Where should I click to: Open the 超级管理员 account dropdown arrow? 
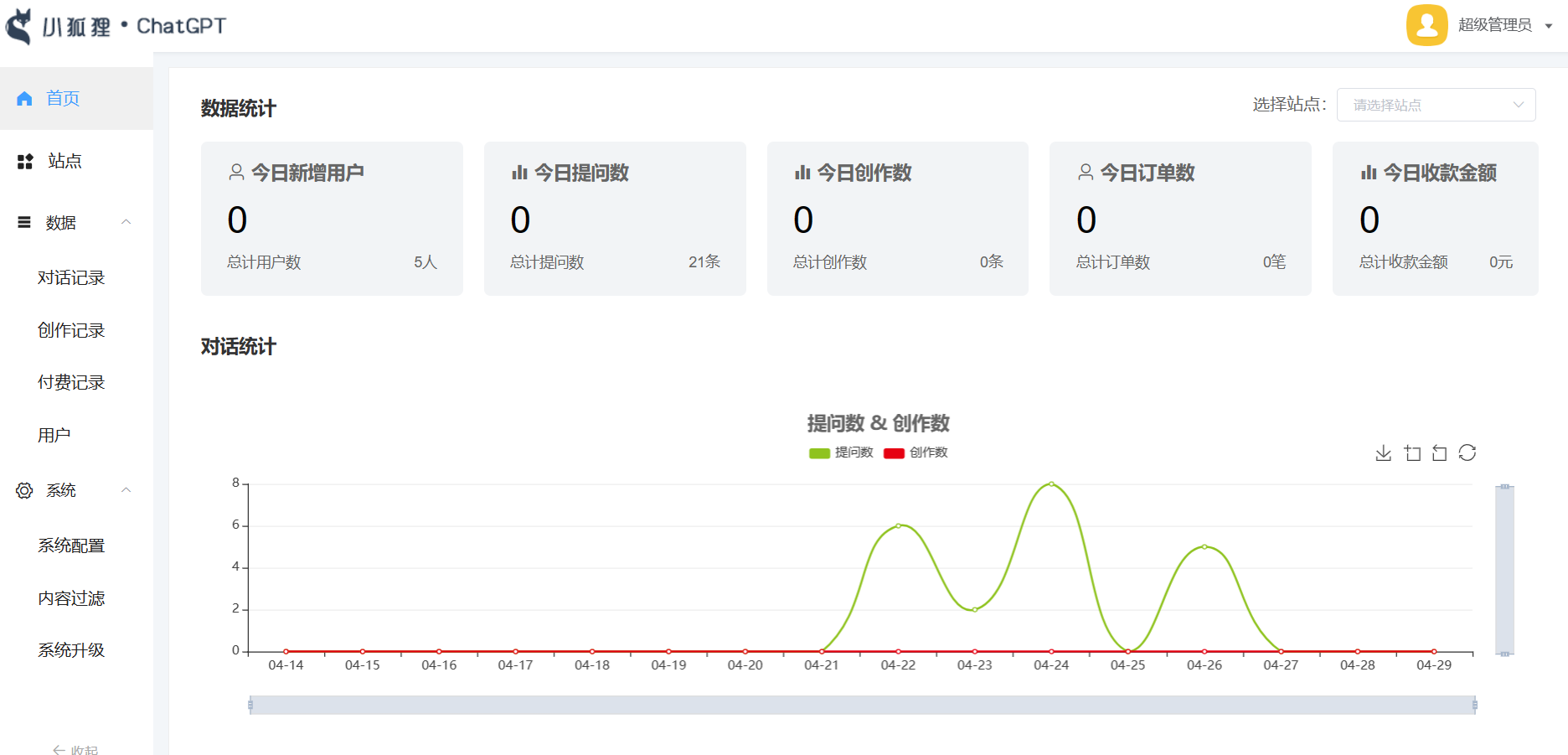pyautogui.click(x=1549, y=26)
